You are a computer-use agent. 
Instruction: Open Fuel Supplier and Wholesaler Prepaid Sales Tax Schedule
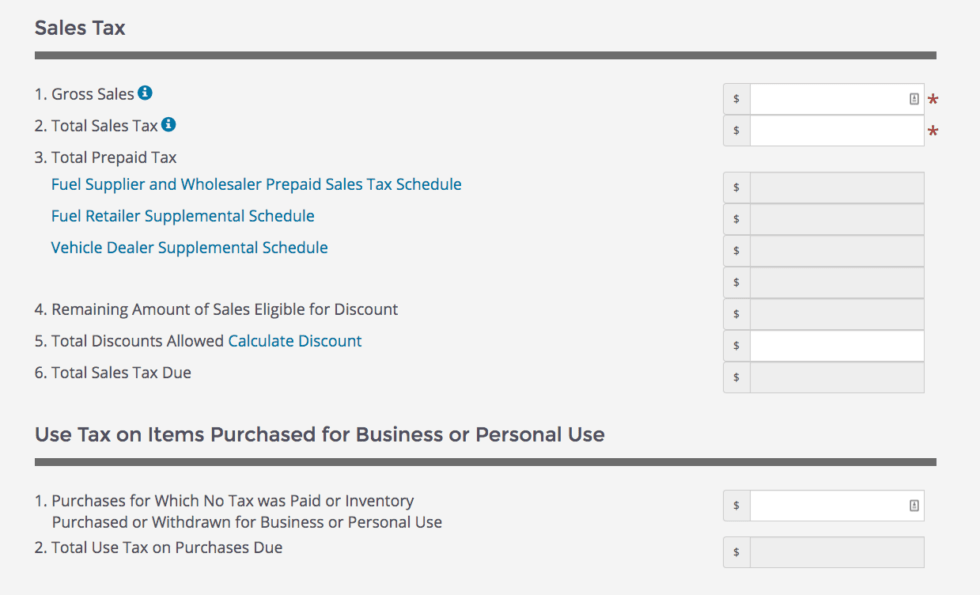(x=256, y=184)
